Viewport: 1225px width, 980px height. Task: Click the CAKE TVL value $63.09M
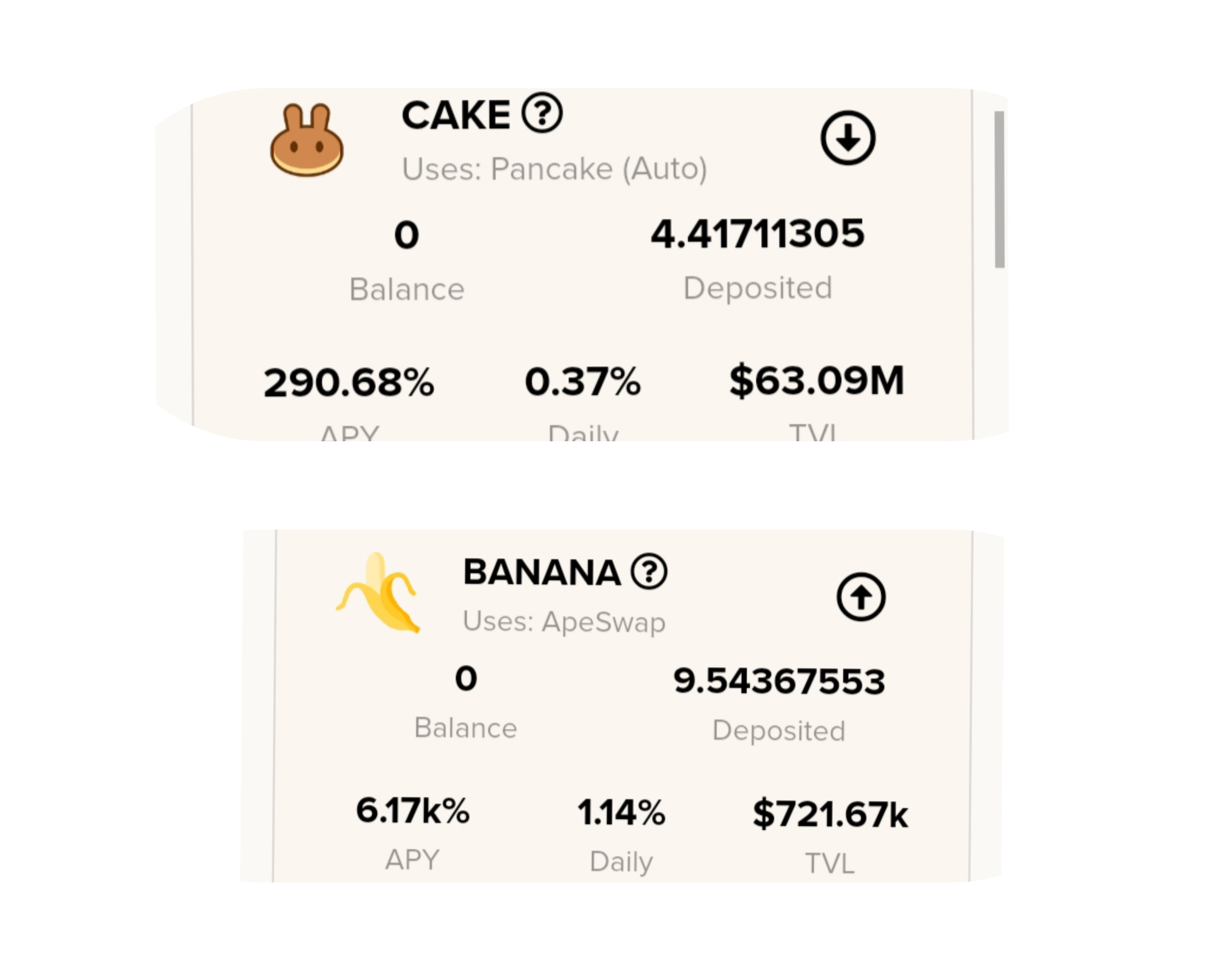[816, 380]
